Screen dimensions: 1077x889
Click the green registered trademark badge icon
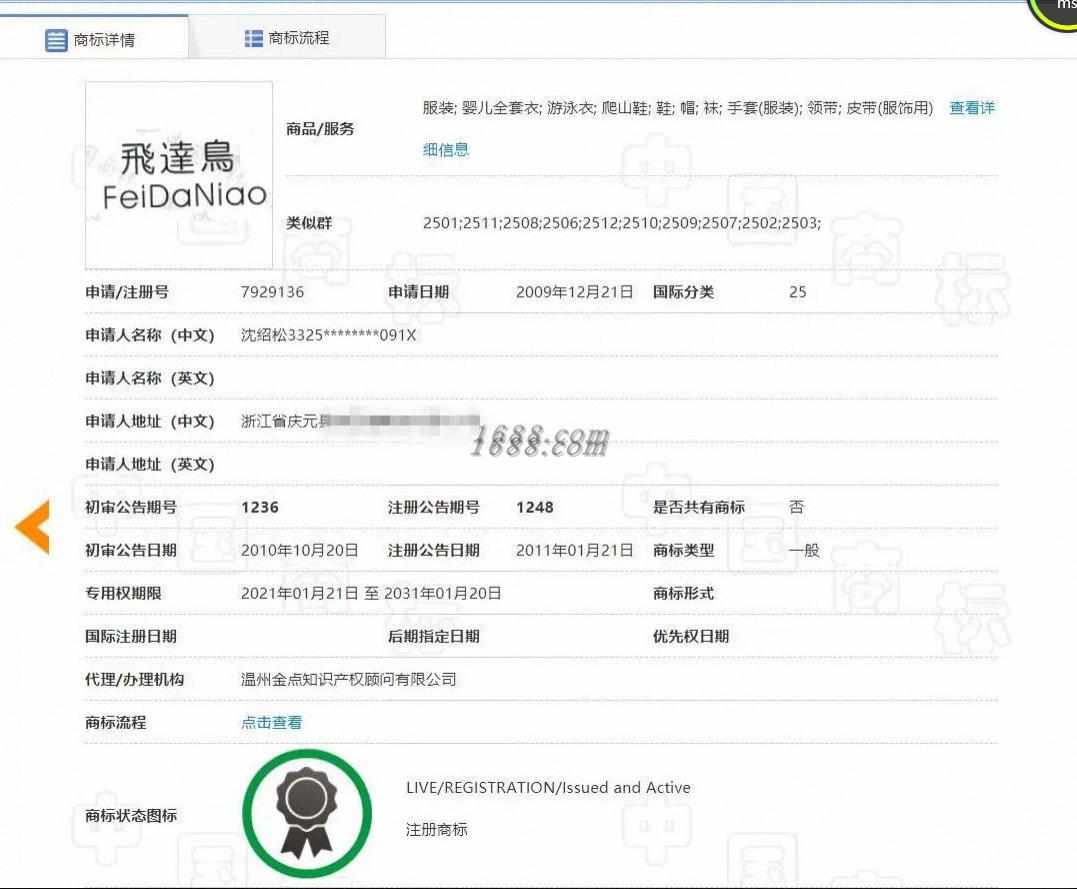click(x=307, y=813)
